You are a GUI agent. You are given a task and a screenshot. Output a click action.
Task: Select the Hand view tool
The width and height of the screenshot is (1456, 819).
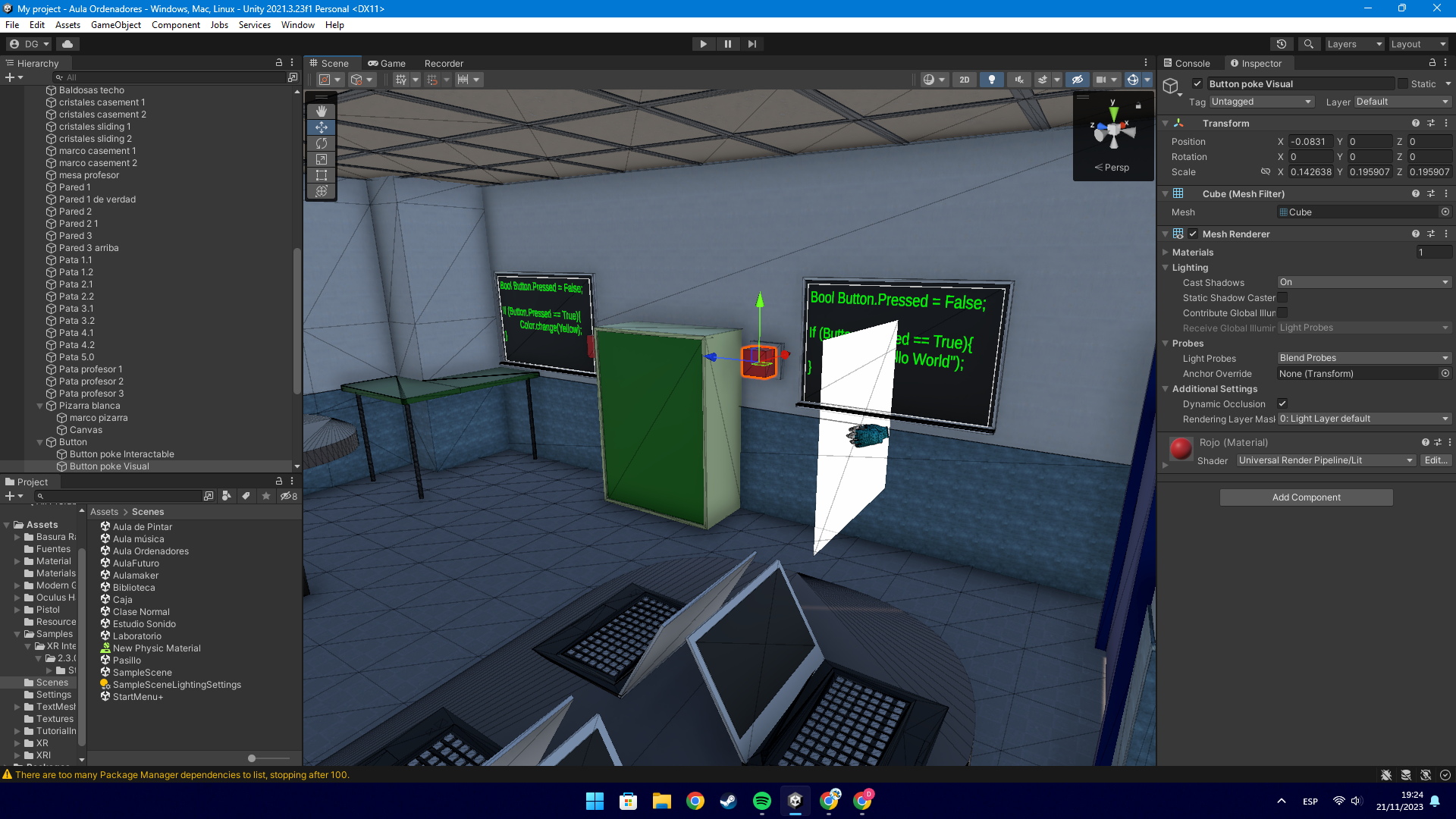(x=322, y=111)
